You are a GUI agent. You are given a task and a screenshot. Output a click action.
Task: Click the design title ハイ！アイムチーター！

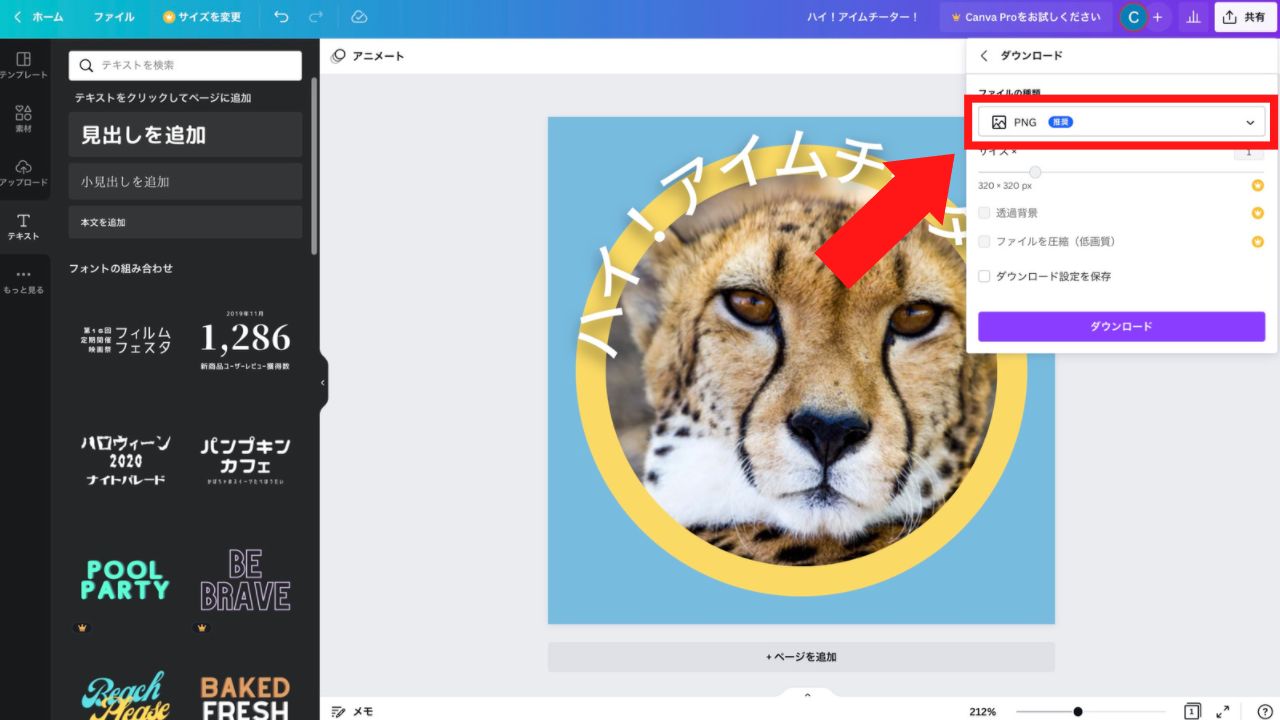[863, 17]
